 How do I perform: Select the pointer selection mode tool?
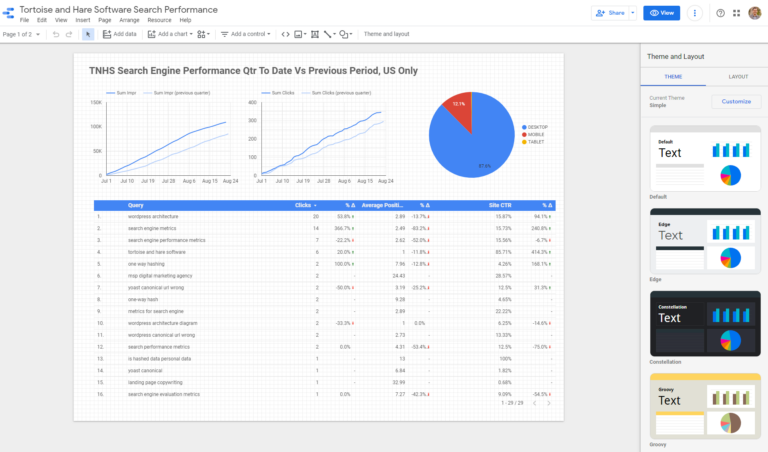(x=88, y=34)
